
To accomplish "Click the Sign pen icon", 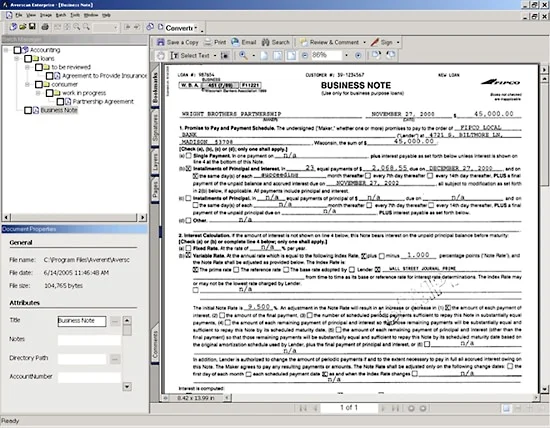I will tap(375, 42).
